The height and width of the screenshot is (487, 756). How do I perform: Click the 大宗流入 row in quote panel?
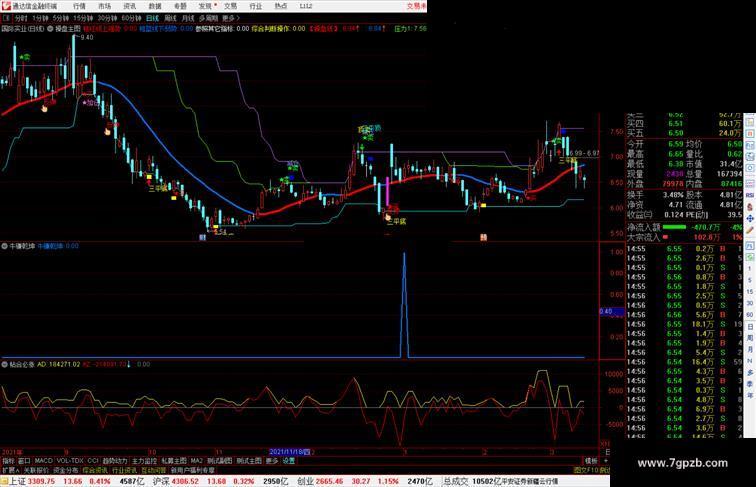684,237
